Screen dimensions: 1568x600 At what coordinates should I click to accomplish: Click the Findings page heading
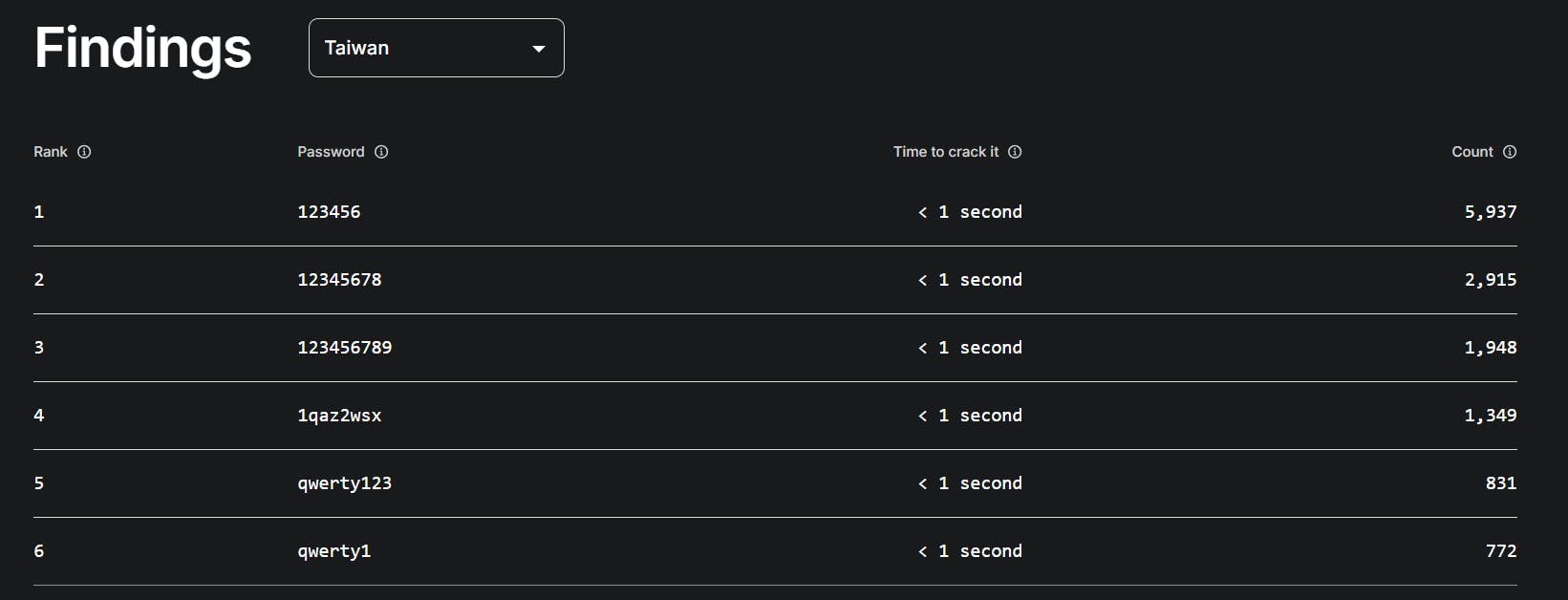coord(143,48)
